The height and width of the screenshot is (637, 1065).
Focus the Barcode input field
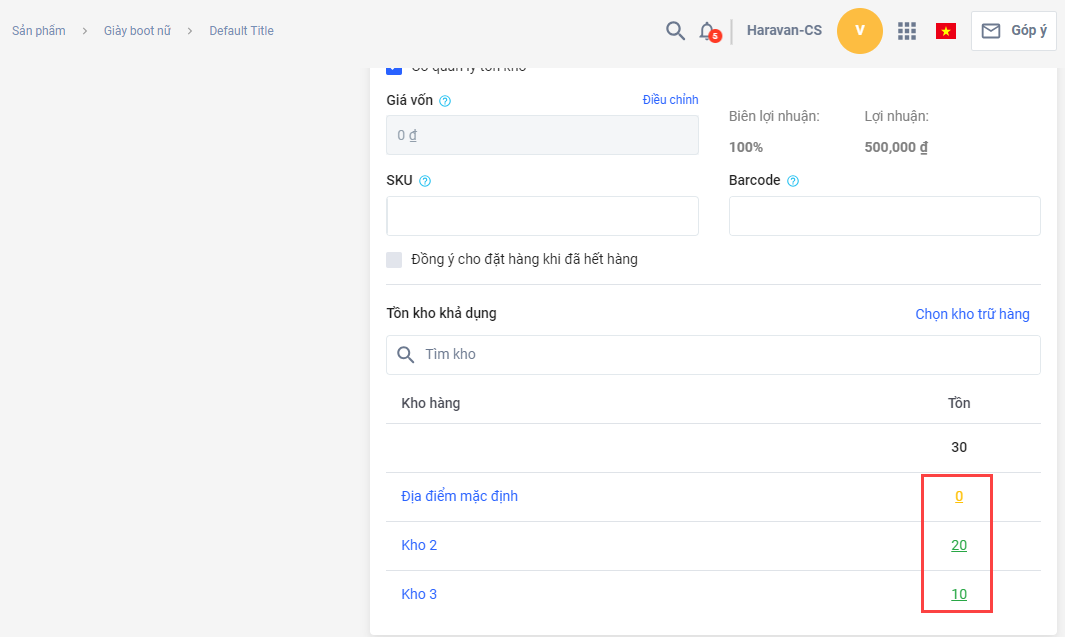(x=884, y=216)
